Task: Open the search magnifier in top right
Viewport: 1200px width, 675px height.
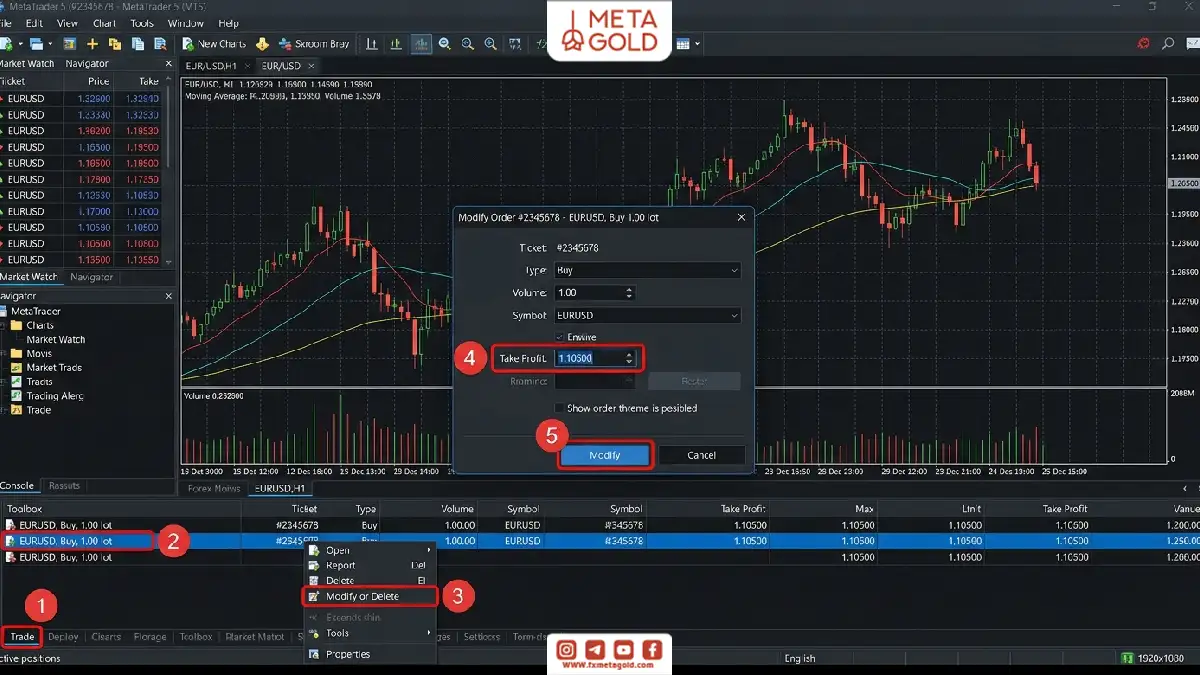Action: coord(1168,44)
